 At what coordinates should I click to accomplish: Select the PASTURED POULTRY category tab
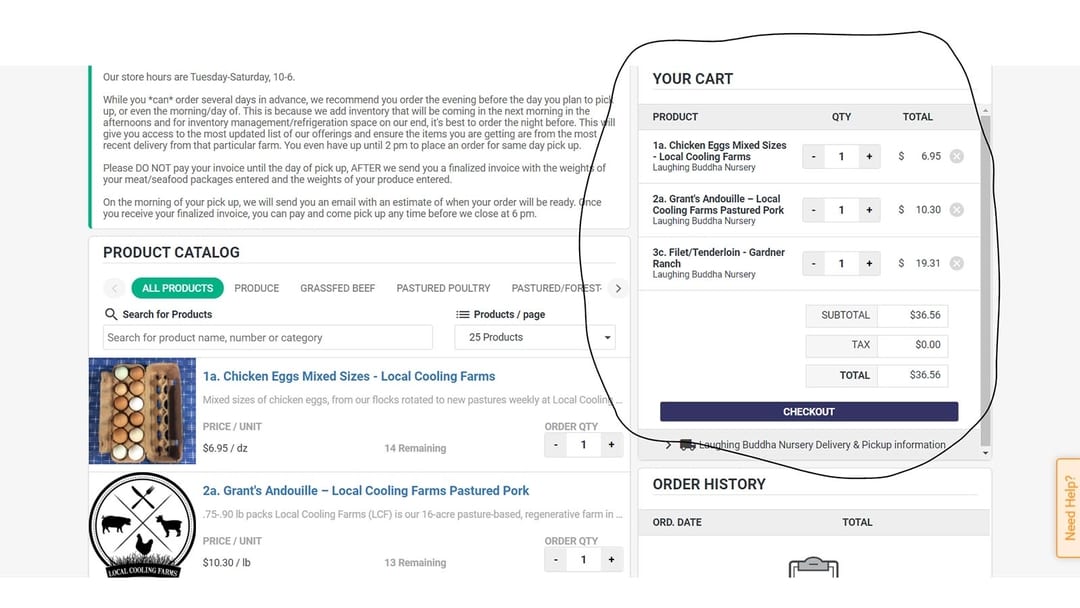pyautogui.click(x=443, y=289)
